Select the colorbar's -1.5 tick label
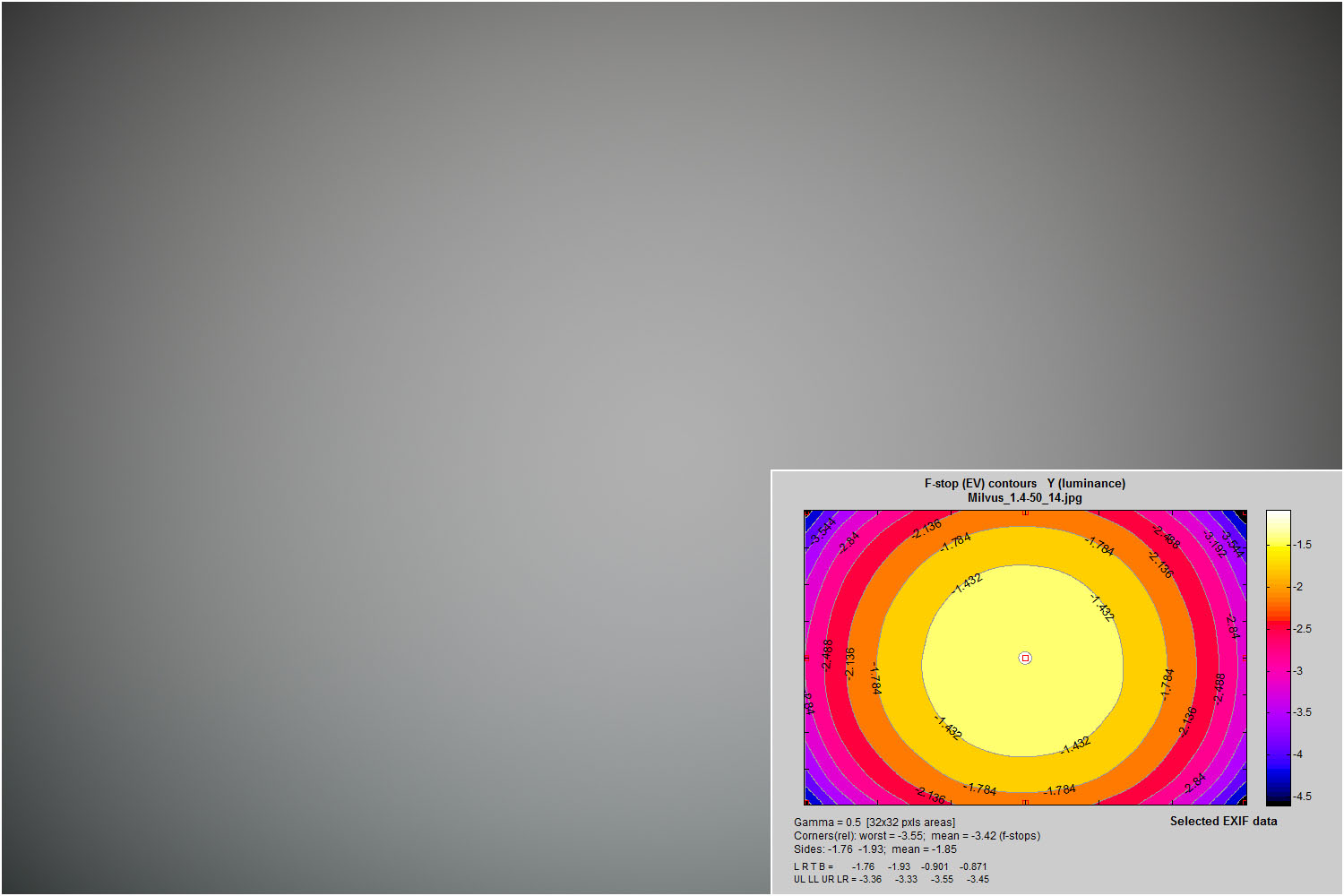 click(1303, 545)
